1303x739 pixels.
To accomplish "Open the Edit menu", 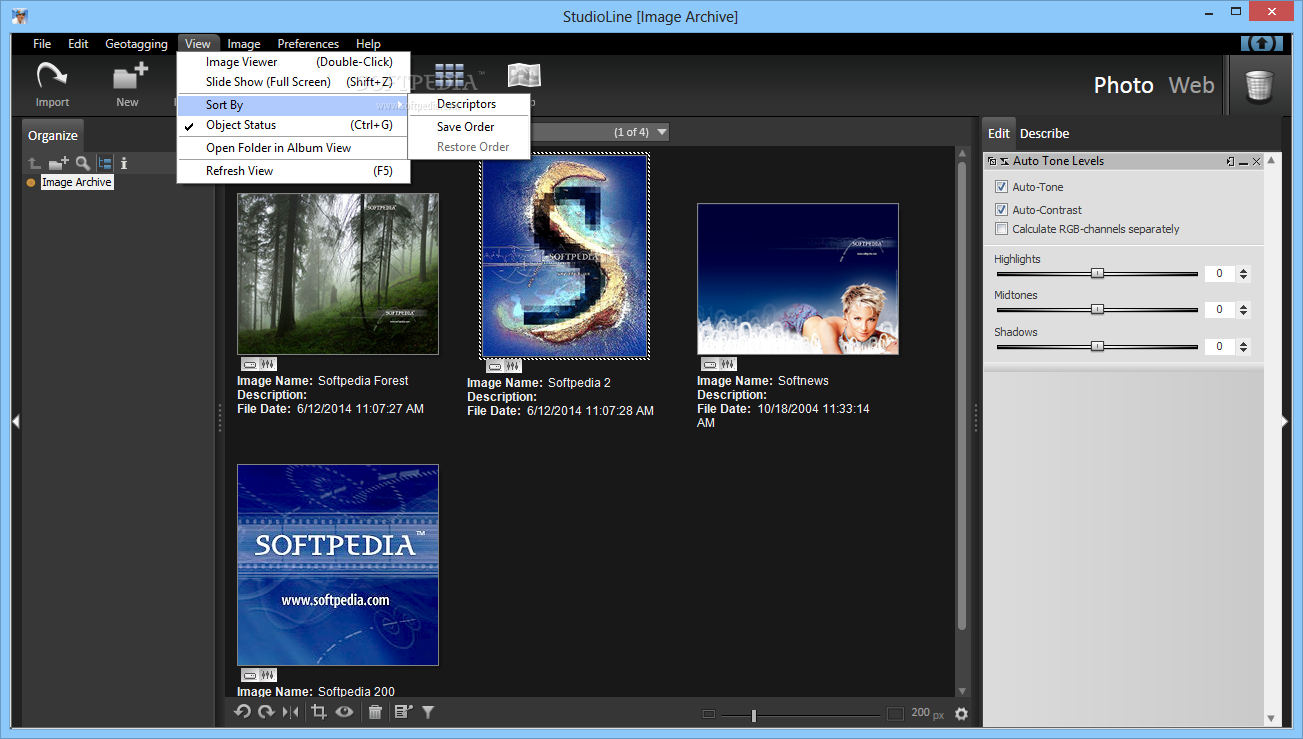I will pyautogui.click(x=78, y=44).
